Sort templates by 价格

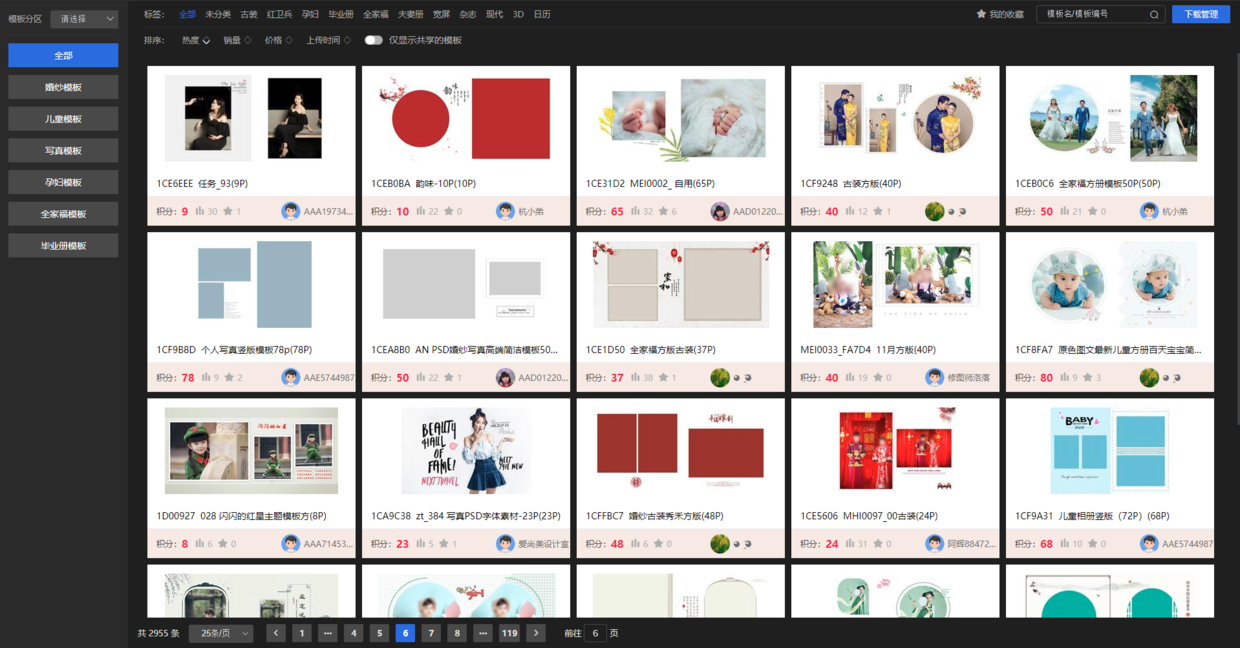[278, 41]
